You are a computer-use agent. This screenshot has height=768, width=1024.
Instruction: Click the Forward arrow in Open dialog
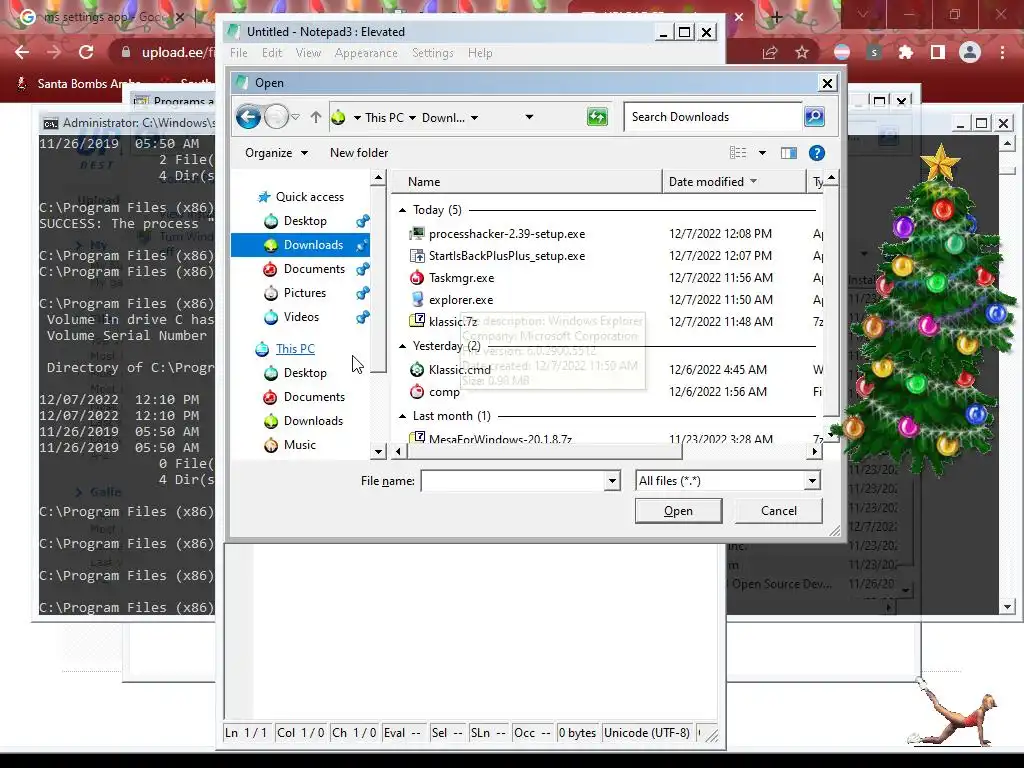tap(276, 118)
